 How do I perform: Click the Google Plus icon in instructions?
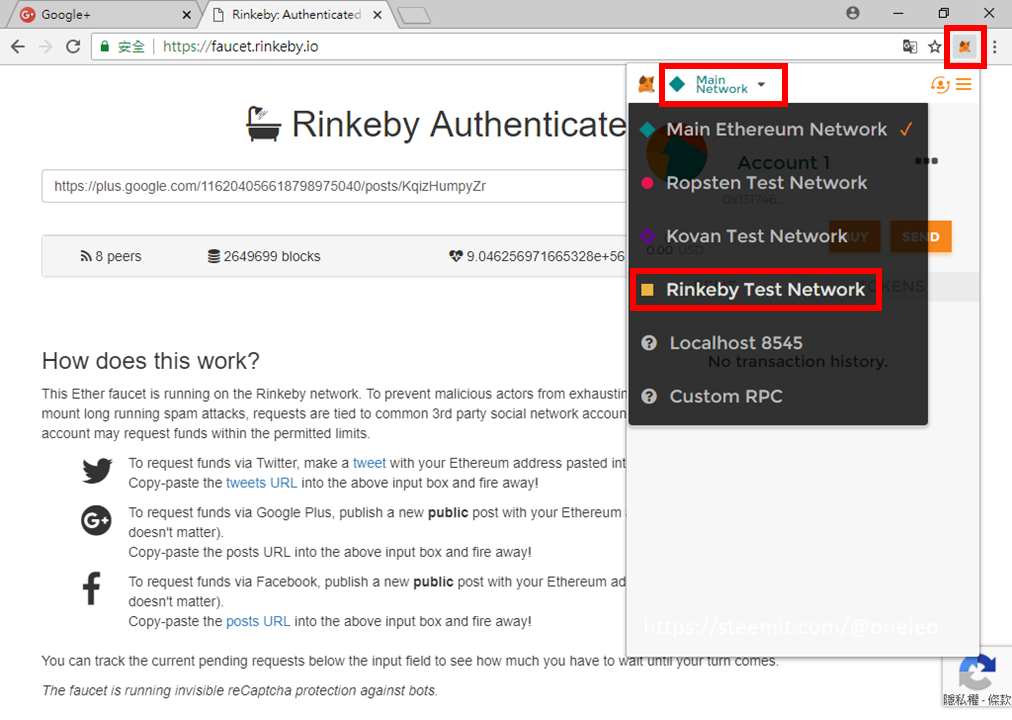tap(96, 520)
